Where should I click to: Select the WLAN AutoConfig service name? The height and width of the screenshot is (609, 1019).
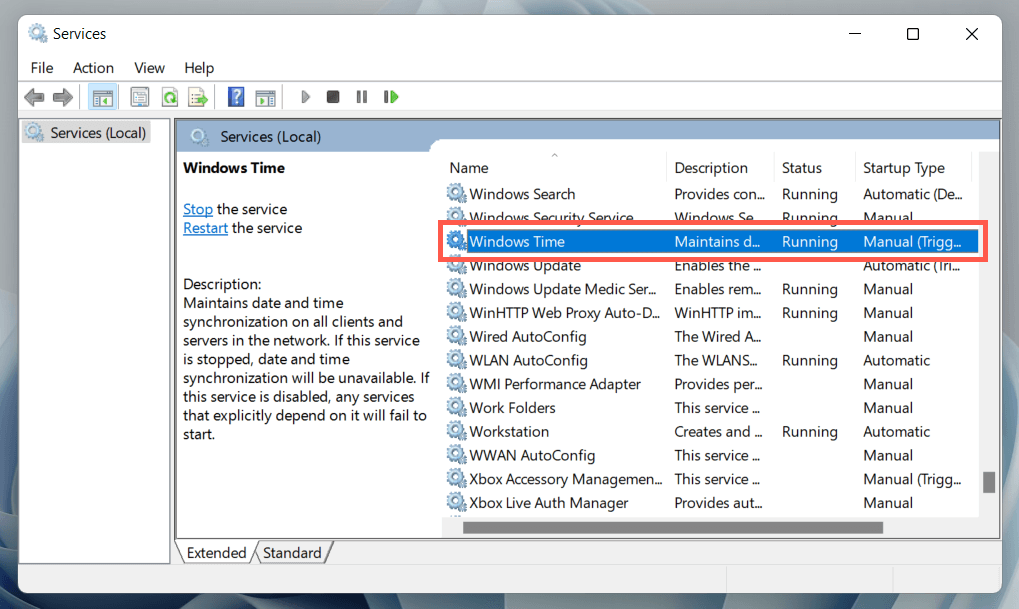point(528,360)
